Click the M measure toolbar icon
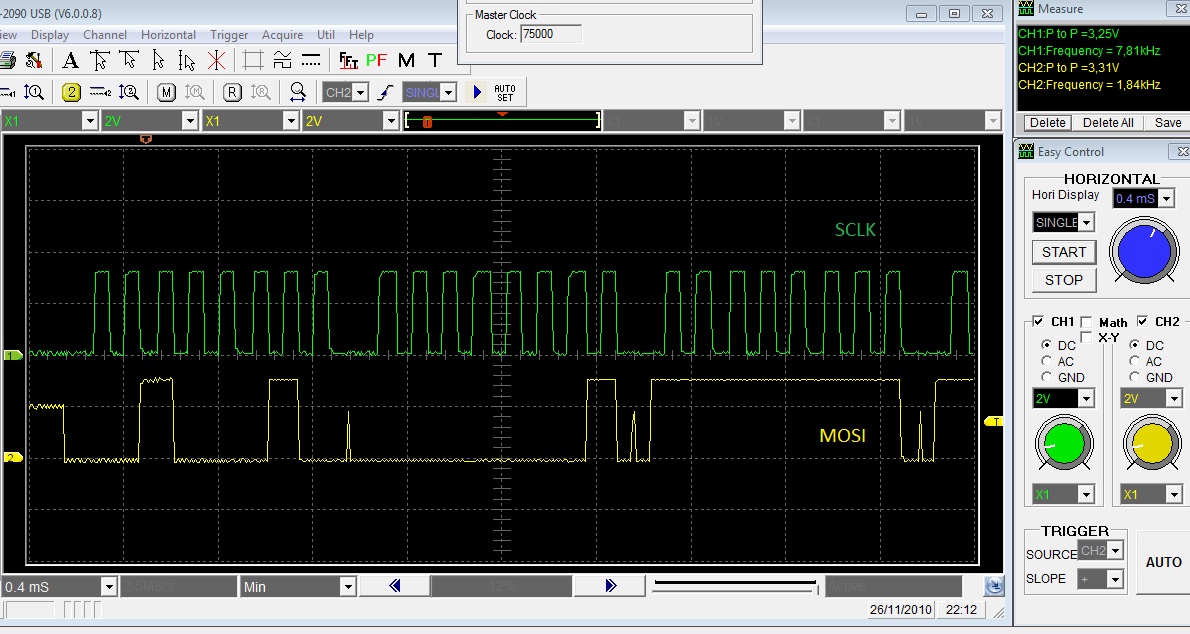The image size is (1190, 634). (x=406, y=60)
